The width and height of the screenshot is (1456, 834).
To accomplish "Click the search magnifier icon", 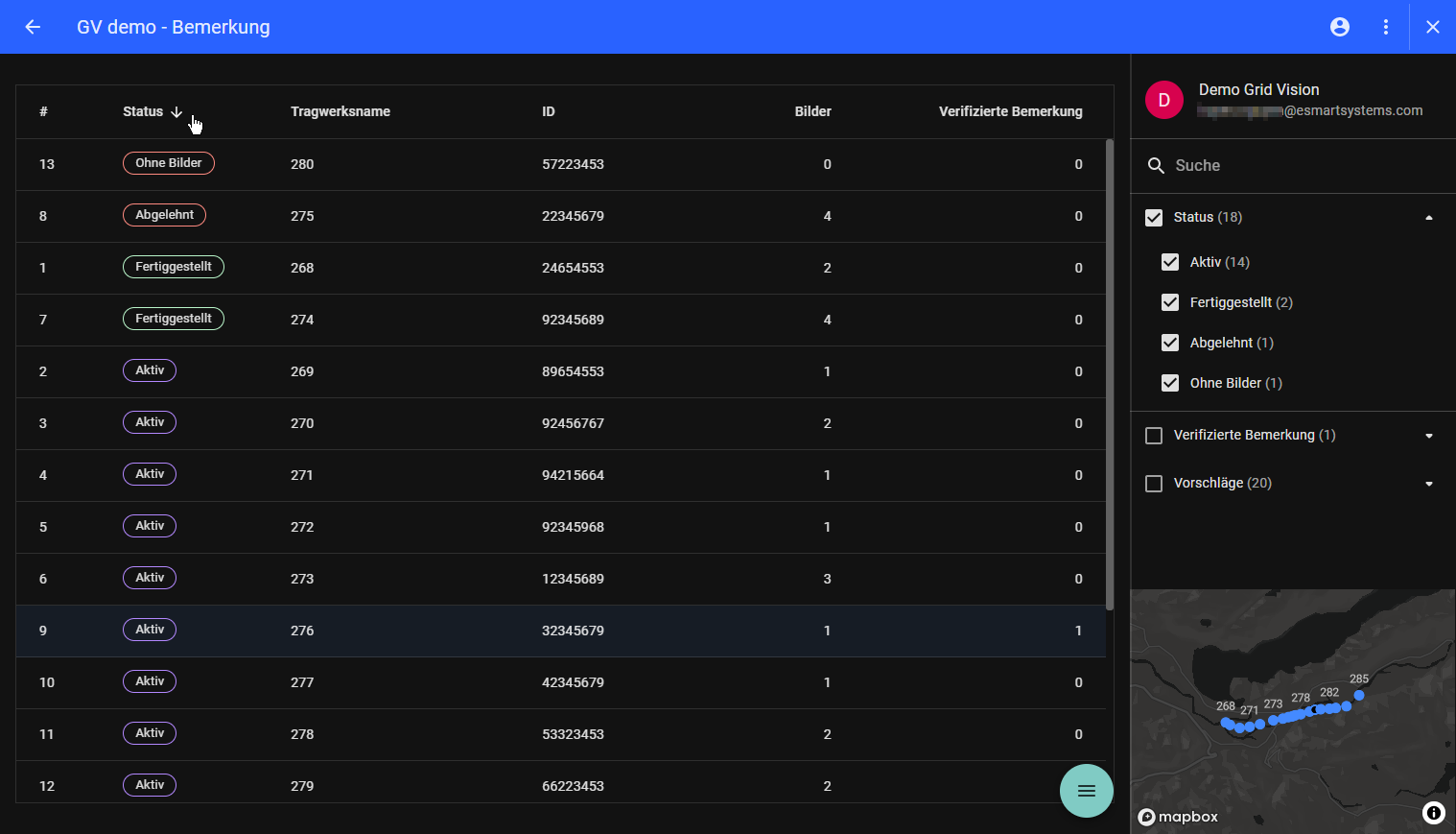I will (1156, 166).
